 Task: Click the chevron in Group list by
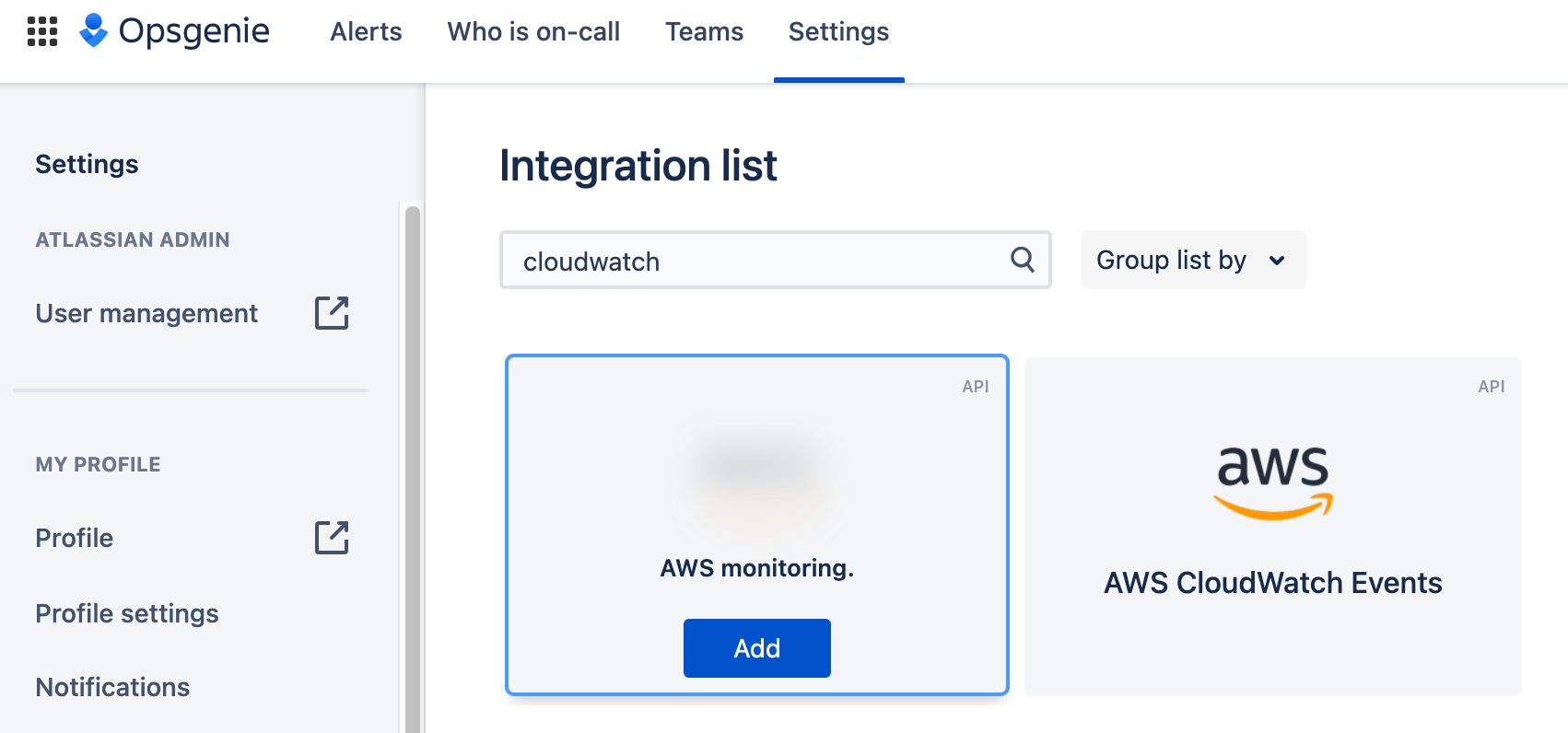coord(1277,261)
